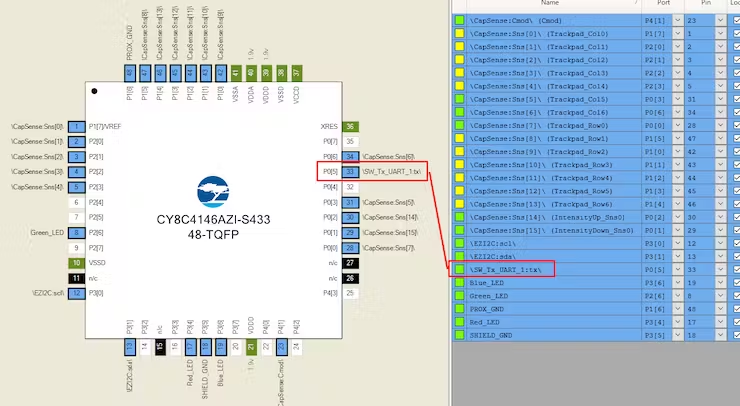Screen dimensions: 740x406
Task: Select pin 34 CapSense Sns[6]
Action: coord(350,157)
